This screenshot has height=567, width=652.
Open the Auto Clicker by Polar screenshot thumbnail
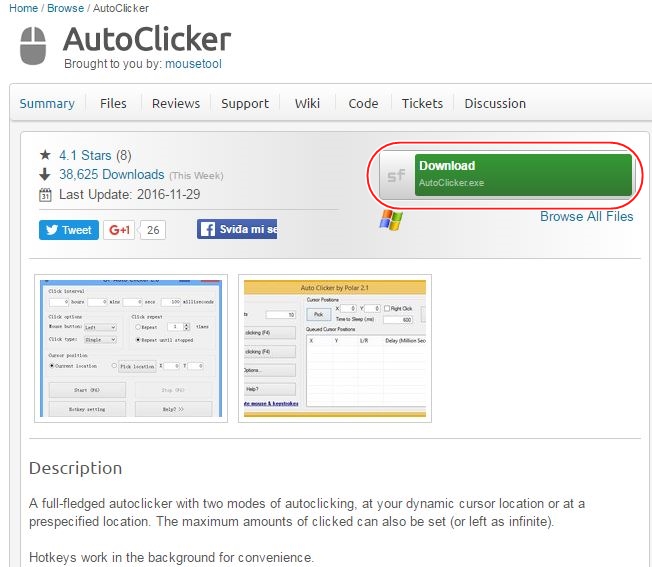335,348
